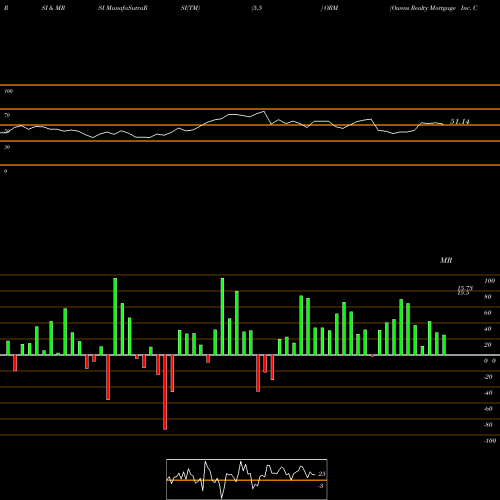
Task: Click the tallest red bar reaching -90
Action: (x=165, y=392)
